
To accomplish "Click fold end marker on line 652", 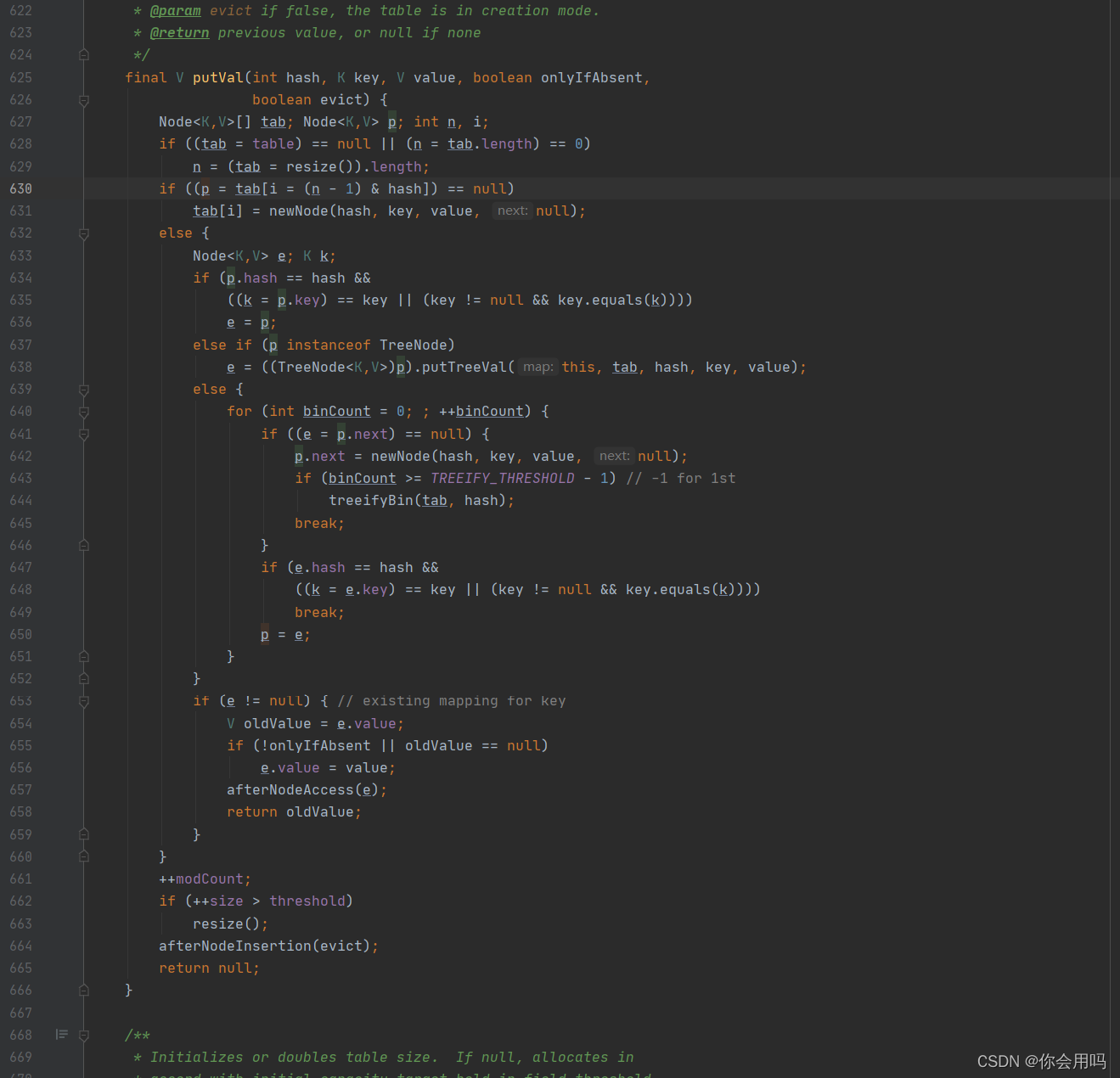I will 84,678.
